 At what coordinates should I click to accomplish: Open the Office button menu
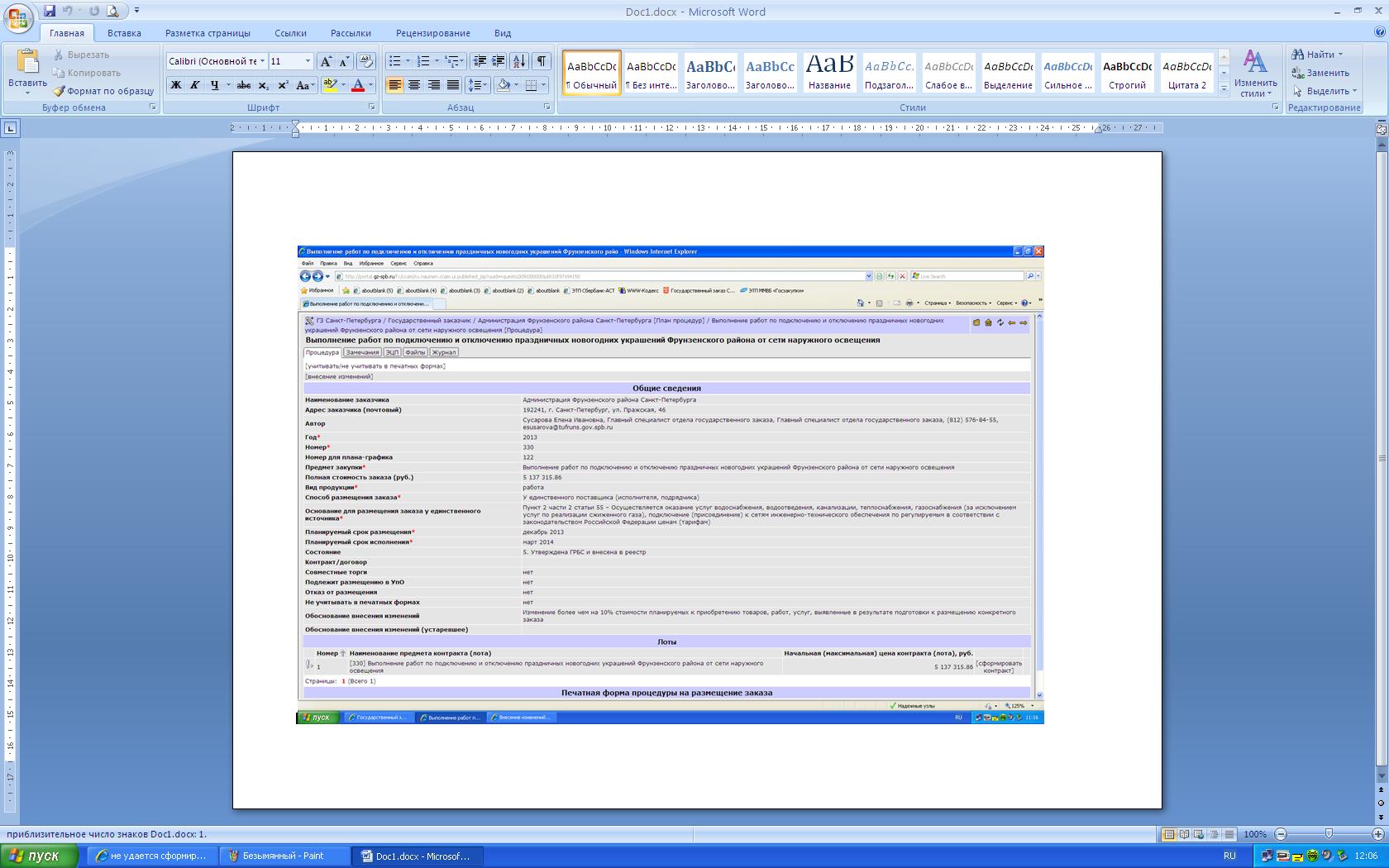[18, 18]
